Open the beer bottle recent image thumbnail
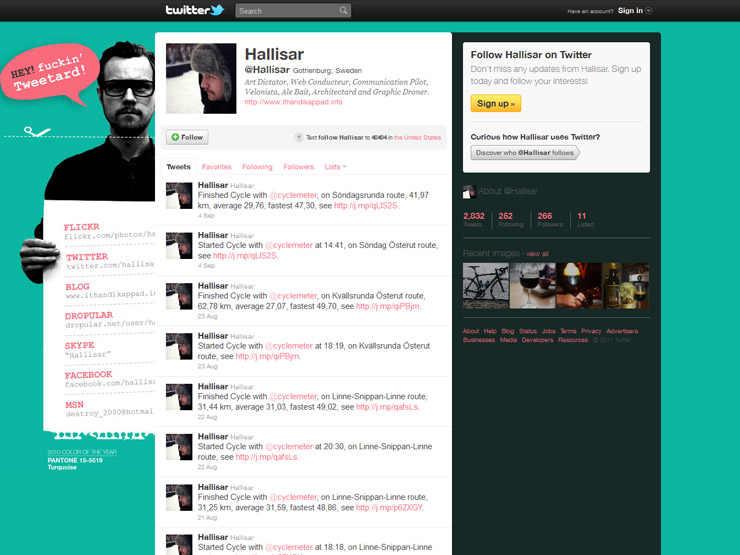Viewport: 740px width, 555px height. click(x=626, y=286)
